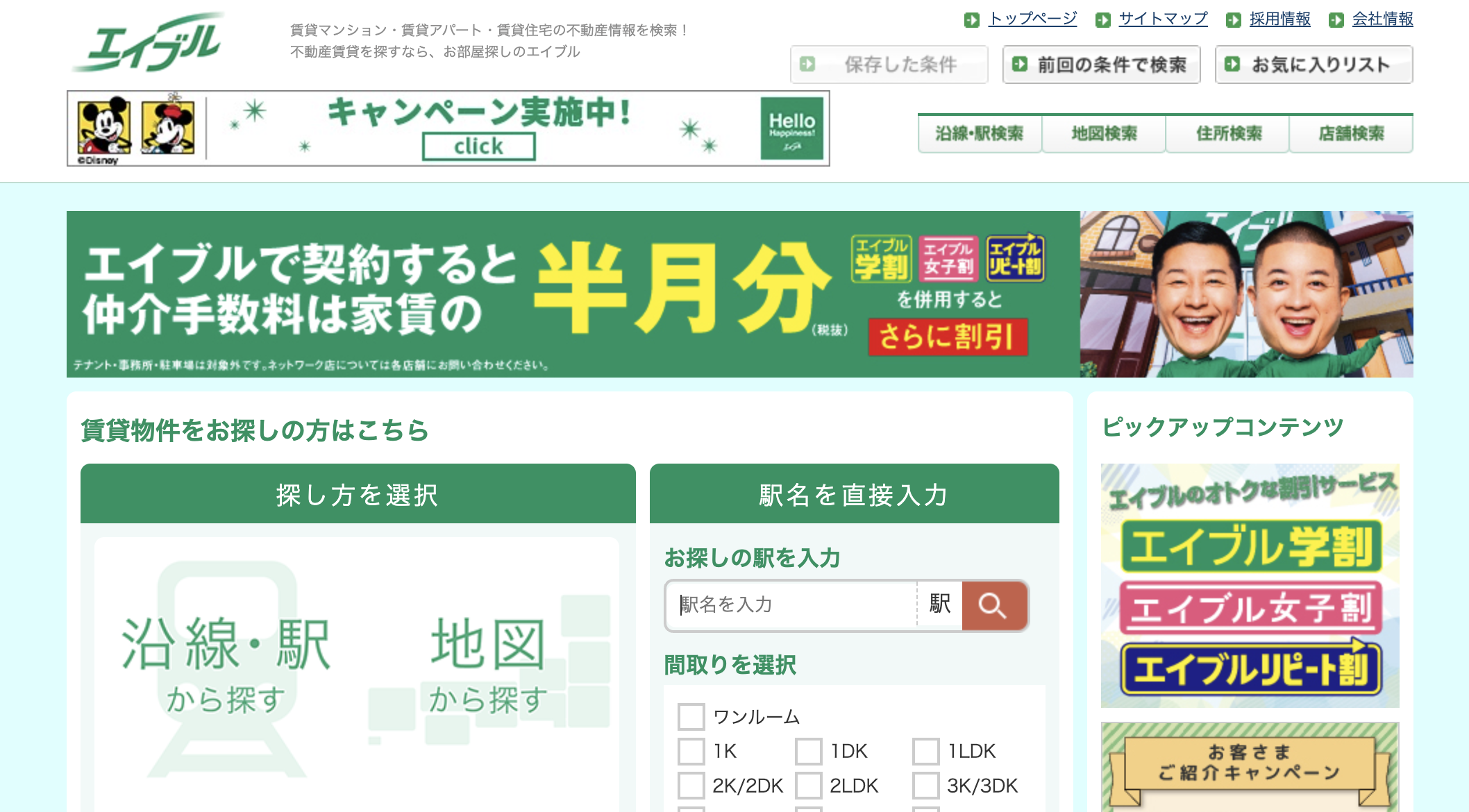
Task: Click arrow icon beside 採用情報
Action: point(1233,20)
